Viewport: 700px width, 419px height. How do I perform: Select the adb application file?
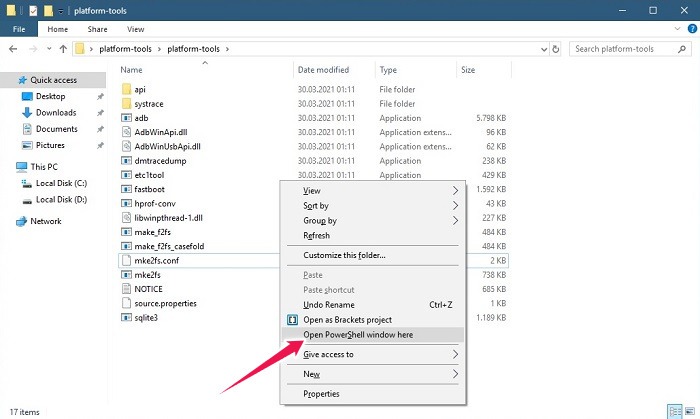tap(140, 117)
